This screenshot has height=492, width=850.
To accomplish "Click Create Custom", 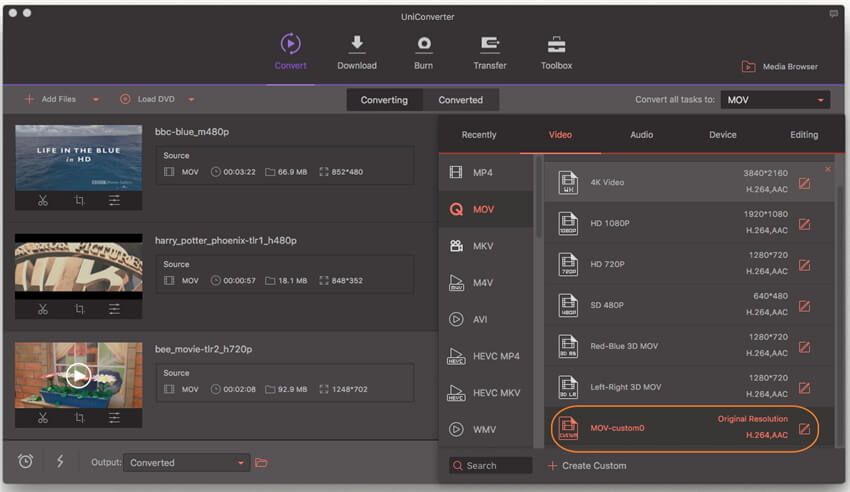I will [x=587, y=465].
